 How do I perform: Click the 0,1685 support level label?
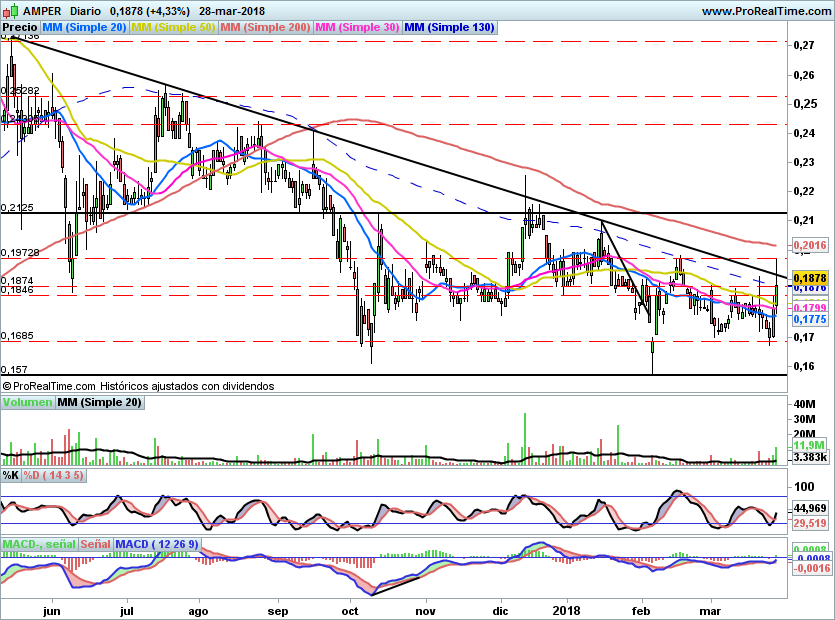(17, 336)
